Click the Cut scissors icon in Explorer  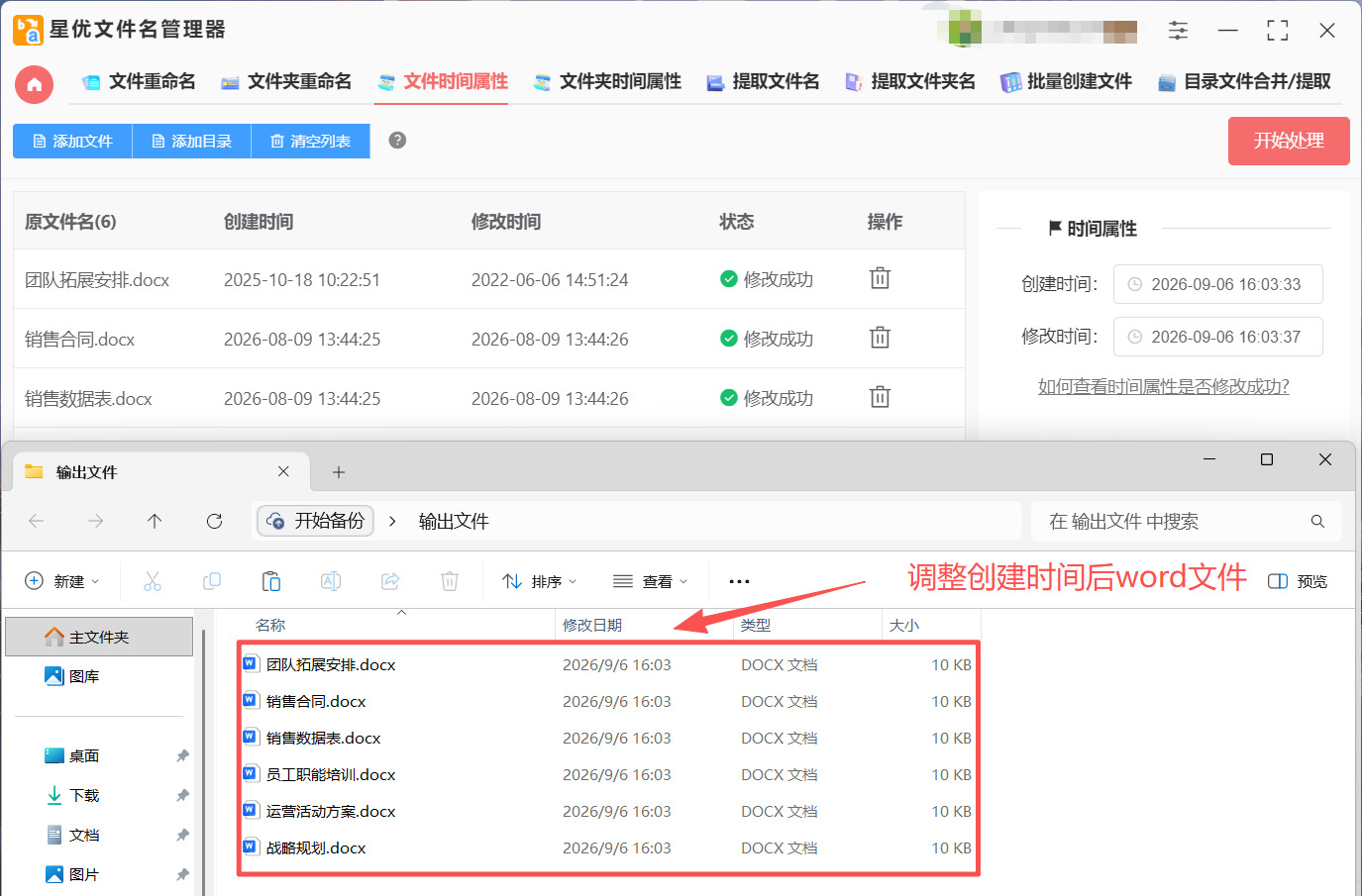(x=152, y=581)
